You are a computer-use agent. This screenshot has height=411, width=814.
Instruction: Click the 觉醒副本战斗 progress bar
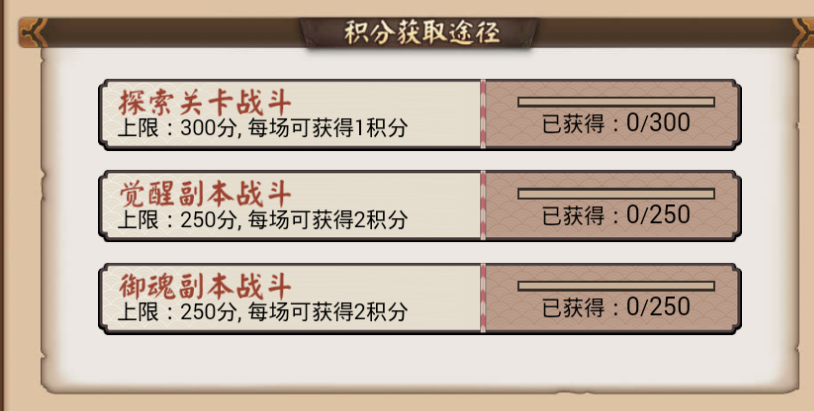[615, 193]
